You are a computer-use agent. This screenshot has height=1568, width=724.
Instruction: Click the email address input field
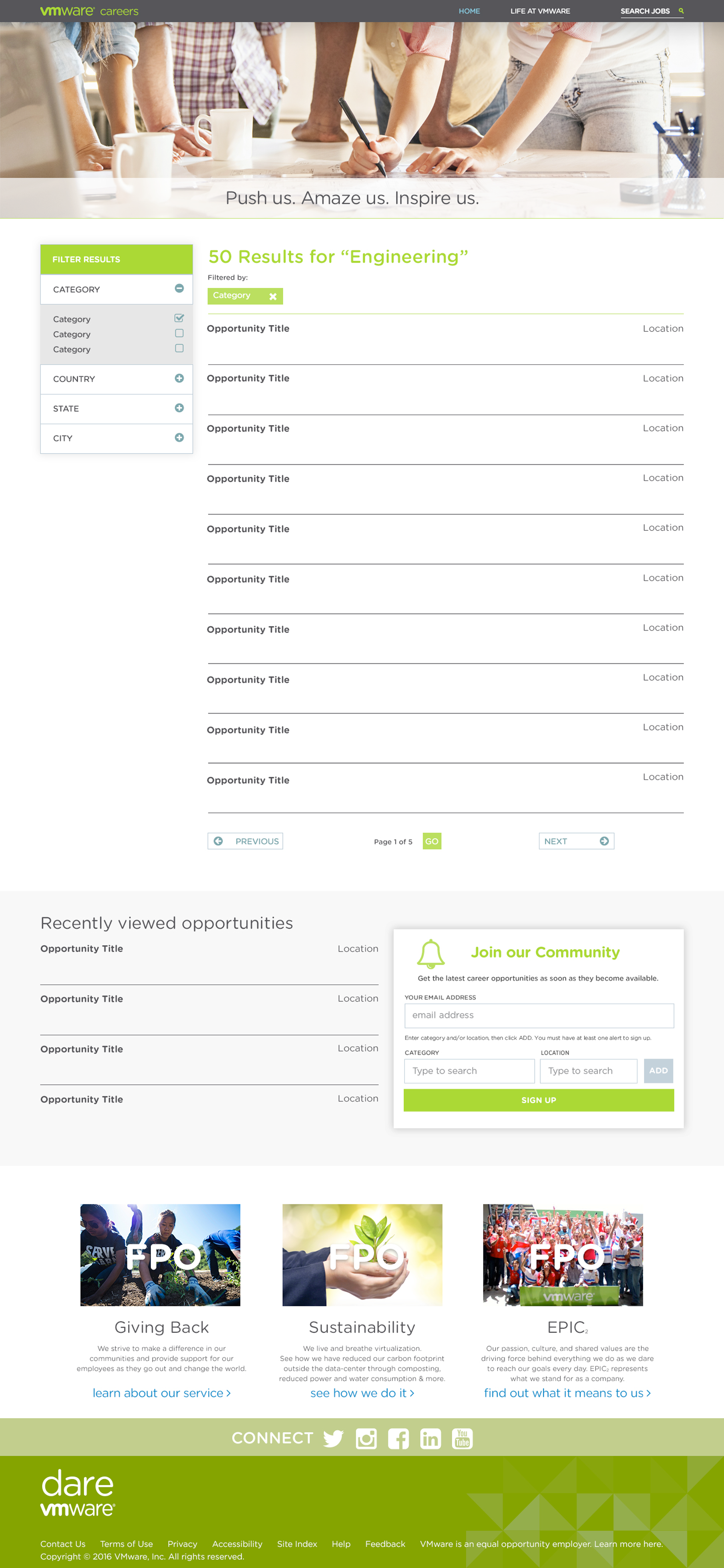538,1015
